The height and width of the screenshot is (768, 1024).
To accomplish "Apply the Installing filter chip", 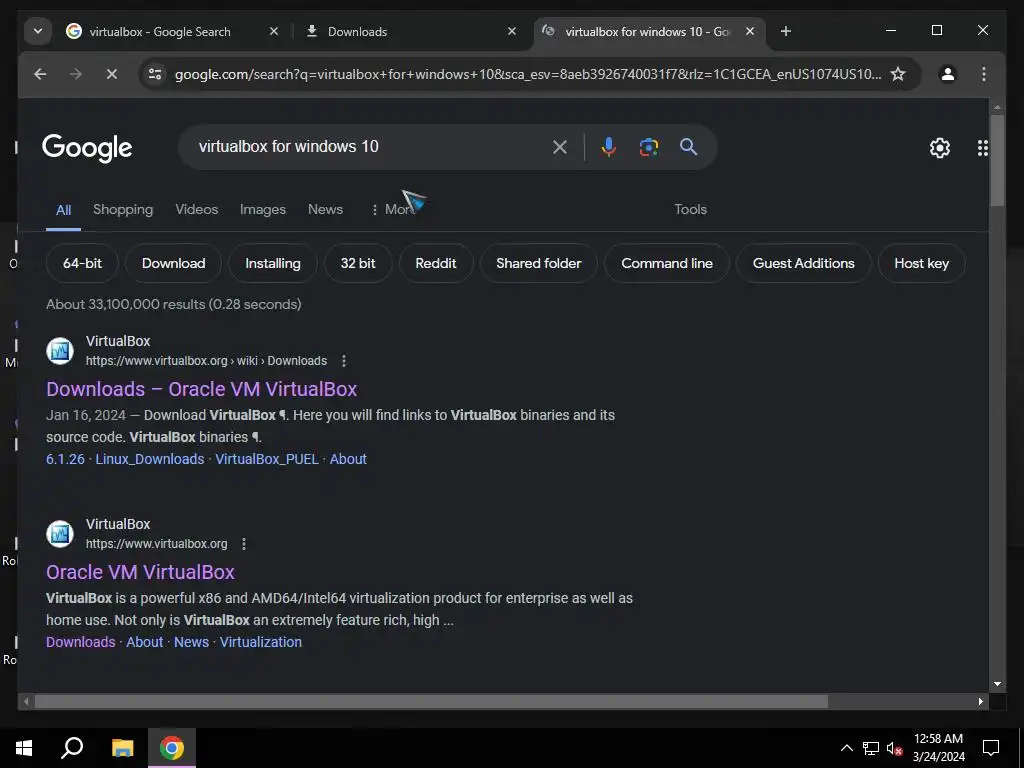I will coord(272,263).
